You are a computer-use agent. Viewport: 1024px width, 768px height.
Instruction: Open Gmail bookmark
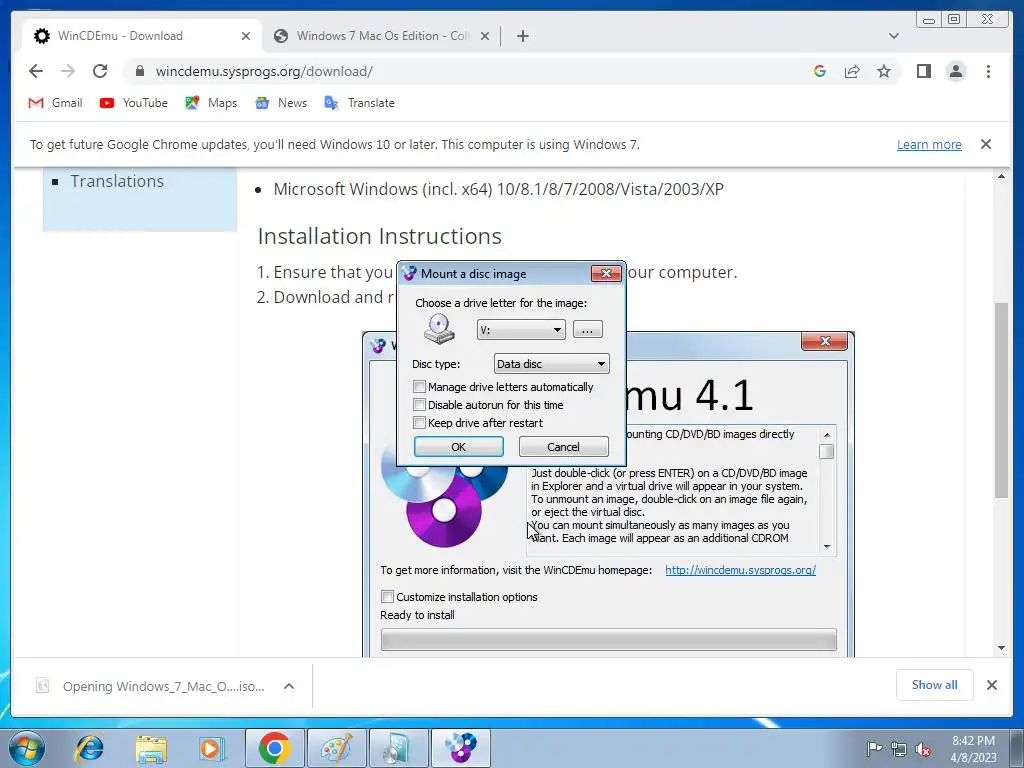(56, 103)
